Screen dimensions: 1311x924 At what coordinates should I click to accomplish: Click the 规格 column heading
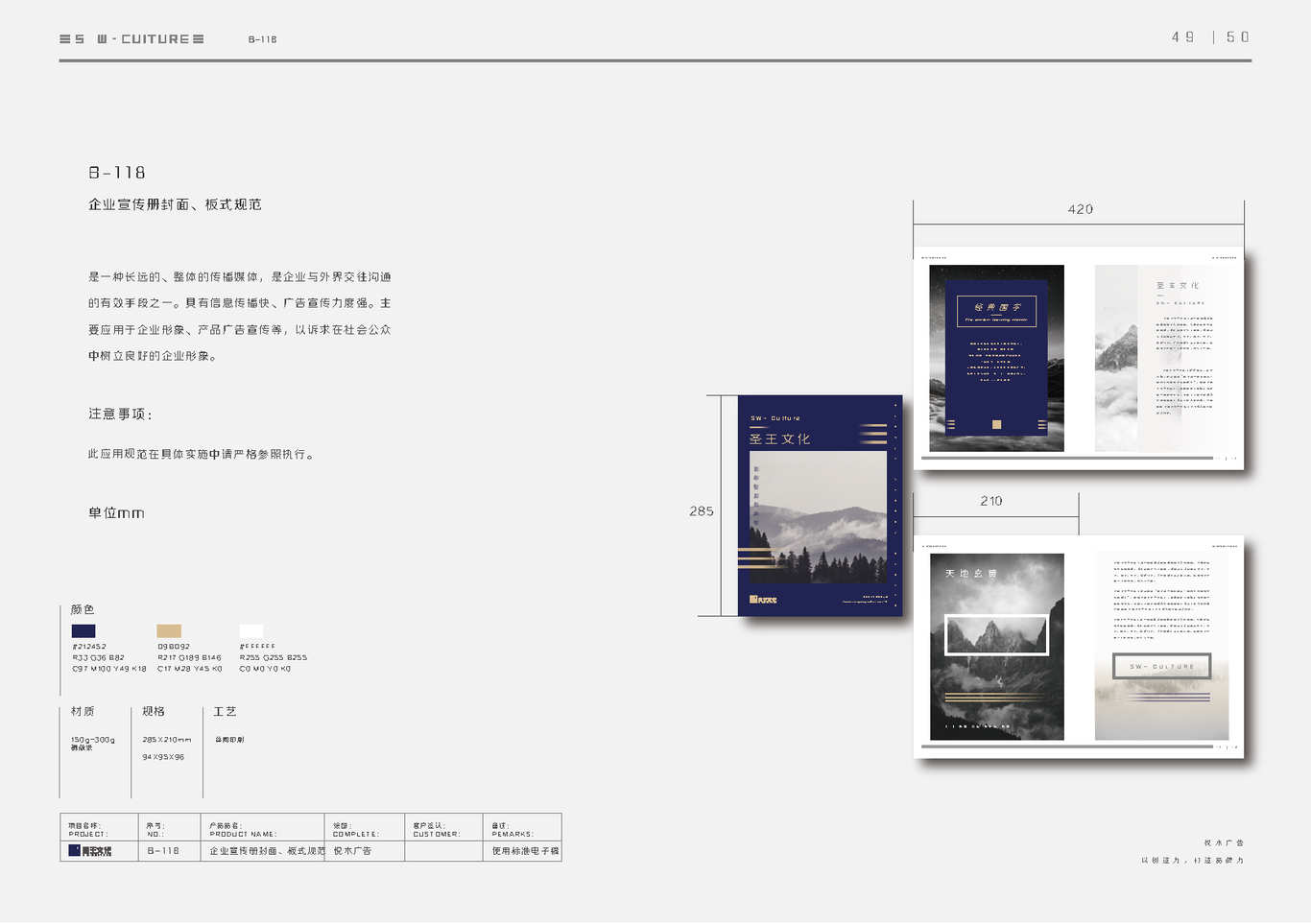point(154,711)
